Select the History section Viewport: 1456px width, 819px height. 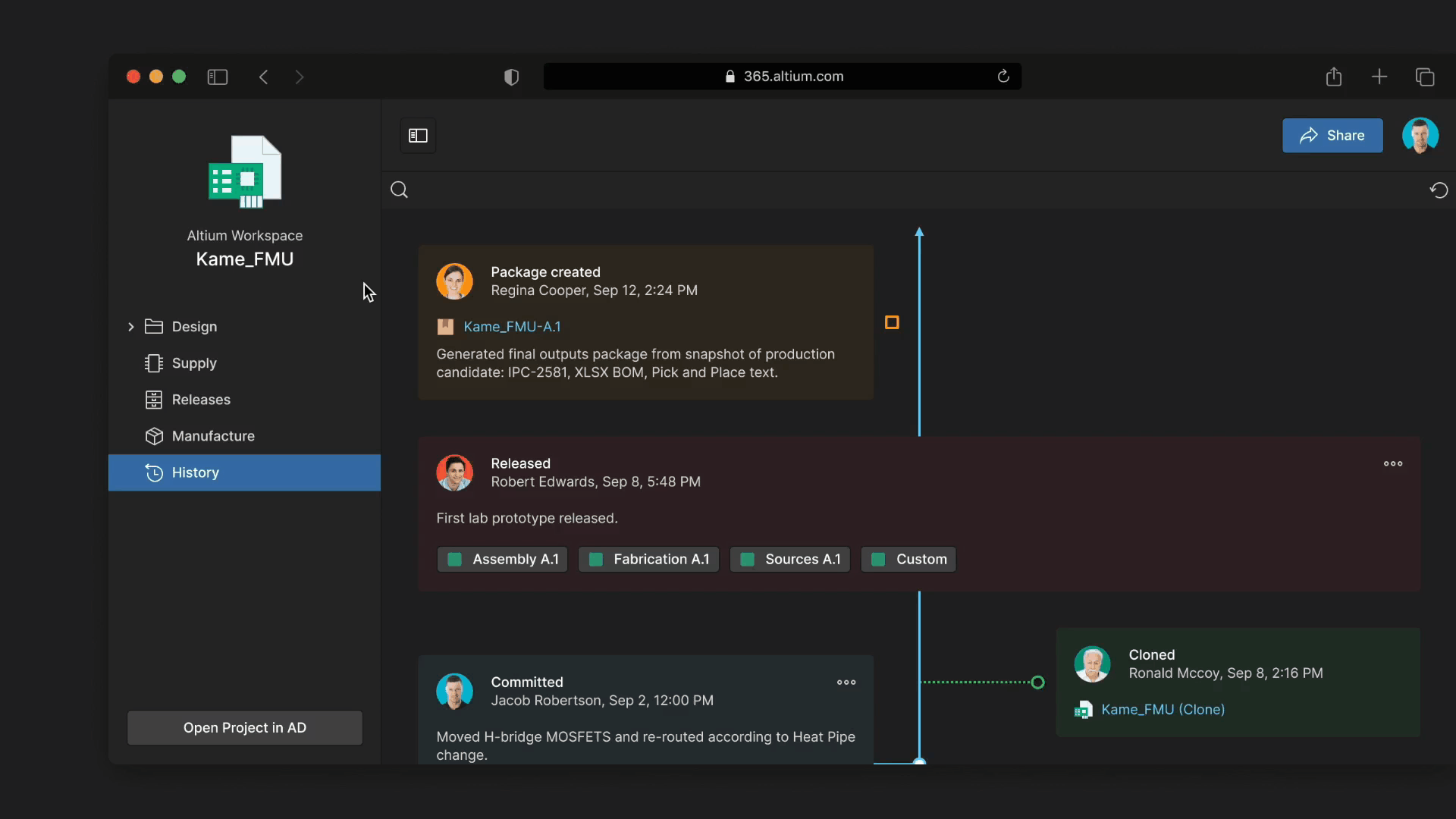(244, 472)
